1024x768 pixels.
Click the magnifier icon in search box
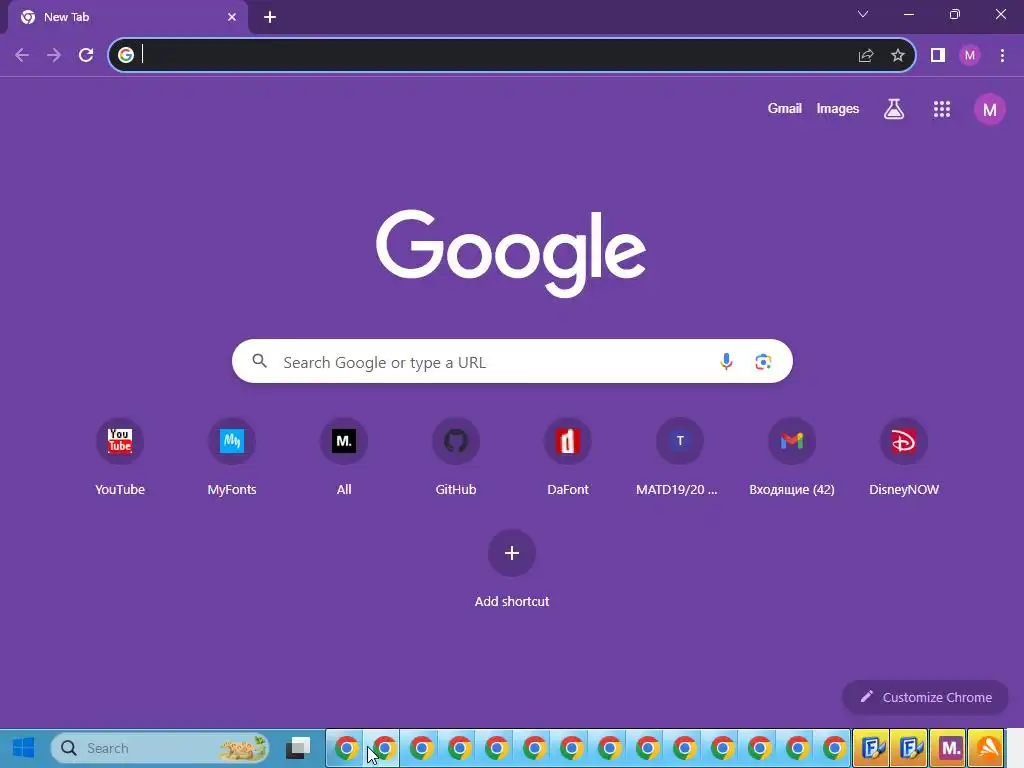point(259,360)
